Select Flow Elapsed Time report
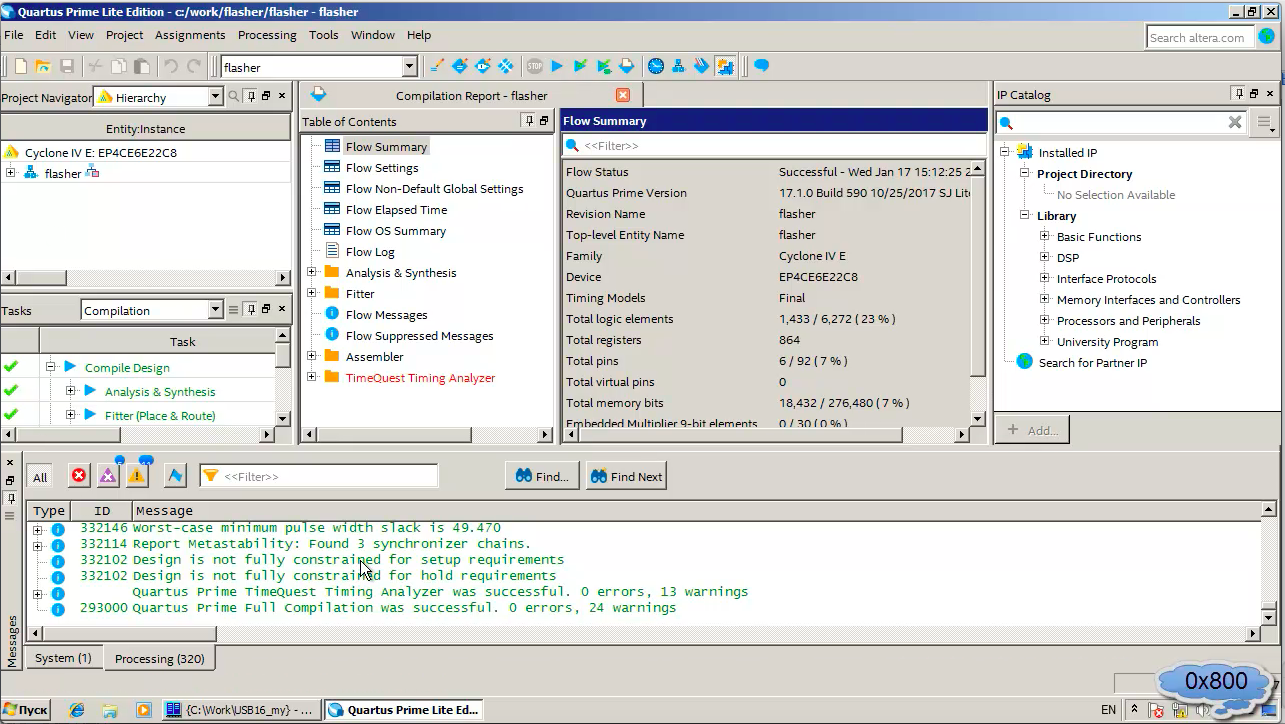 pyautogui.click(x=396, y=210)
